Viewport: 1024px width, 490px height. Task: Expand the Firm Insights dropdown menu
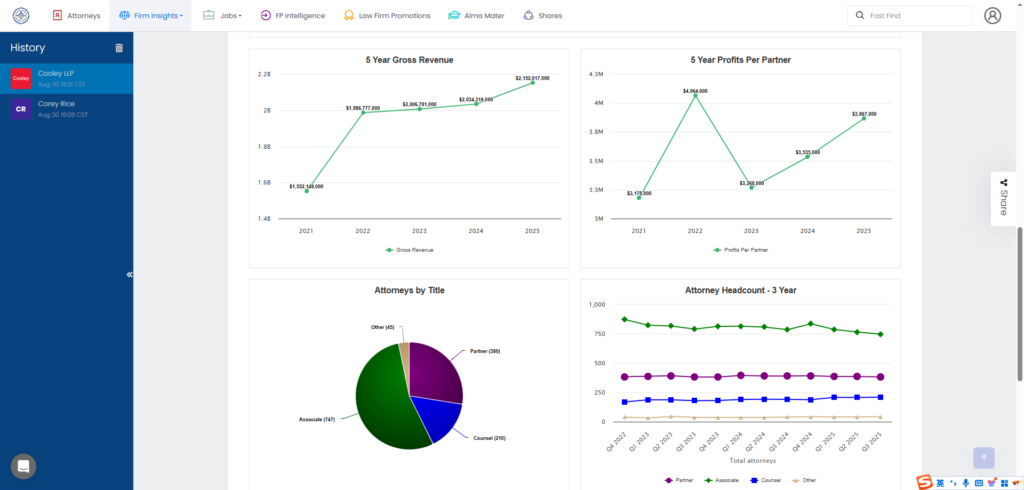tap(151, 16)
